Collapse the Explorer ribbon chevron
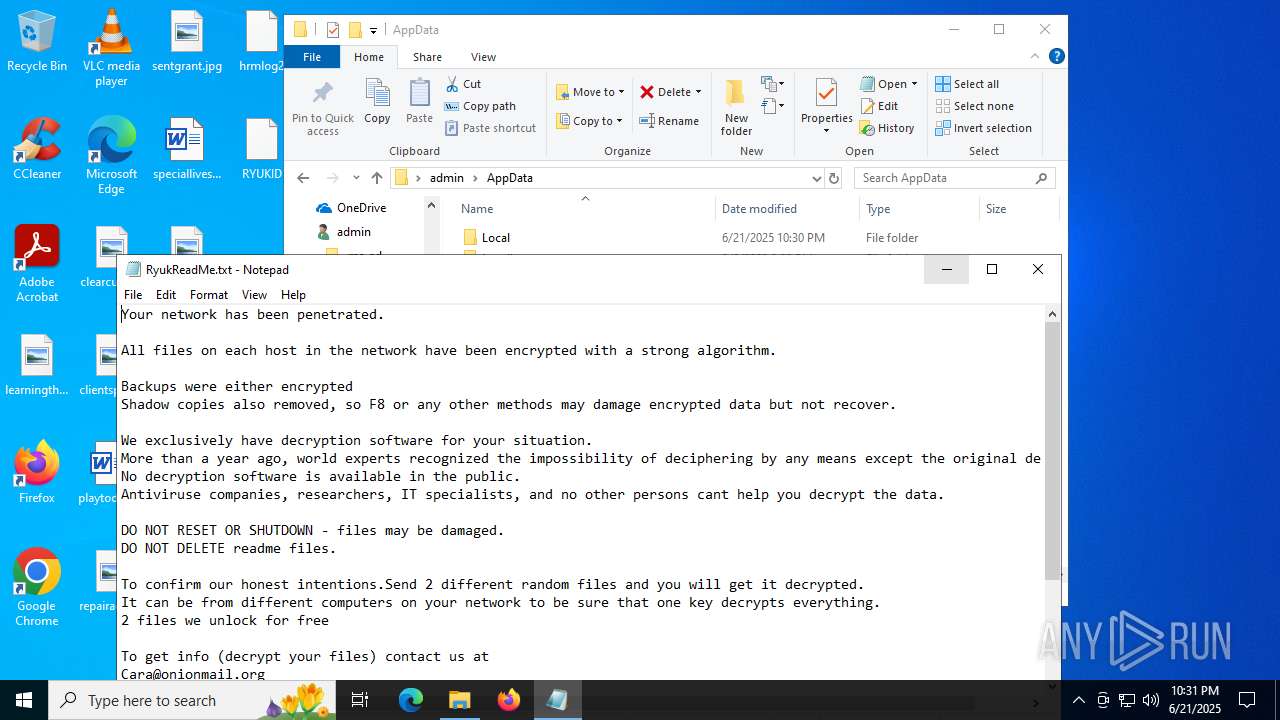This screenshot has height=720, width=1280. click(x=1035, y=57)
